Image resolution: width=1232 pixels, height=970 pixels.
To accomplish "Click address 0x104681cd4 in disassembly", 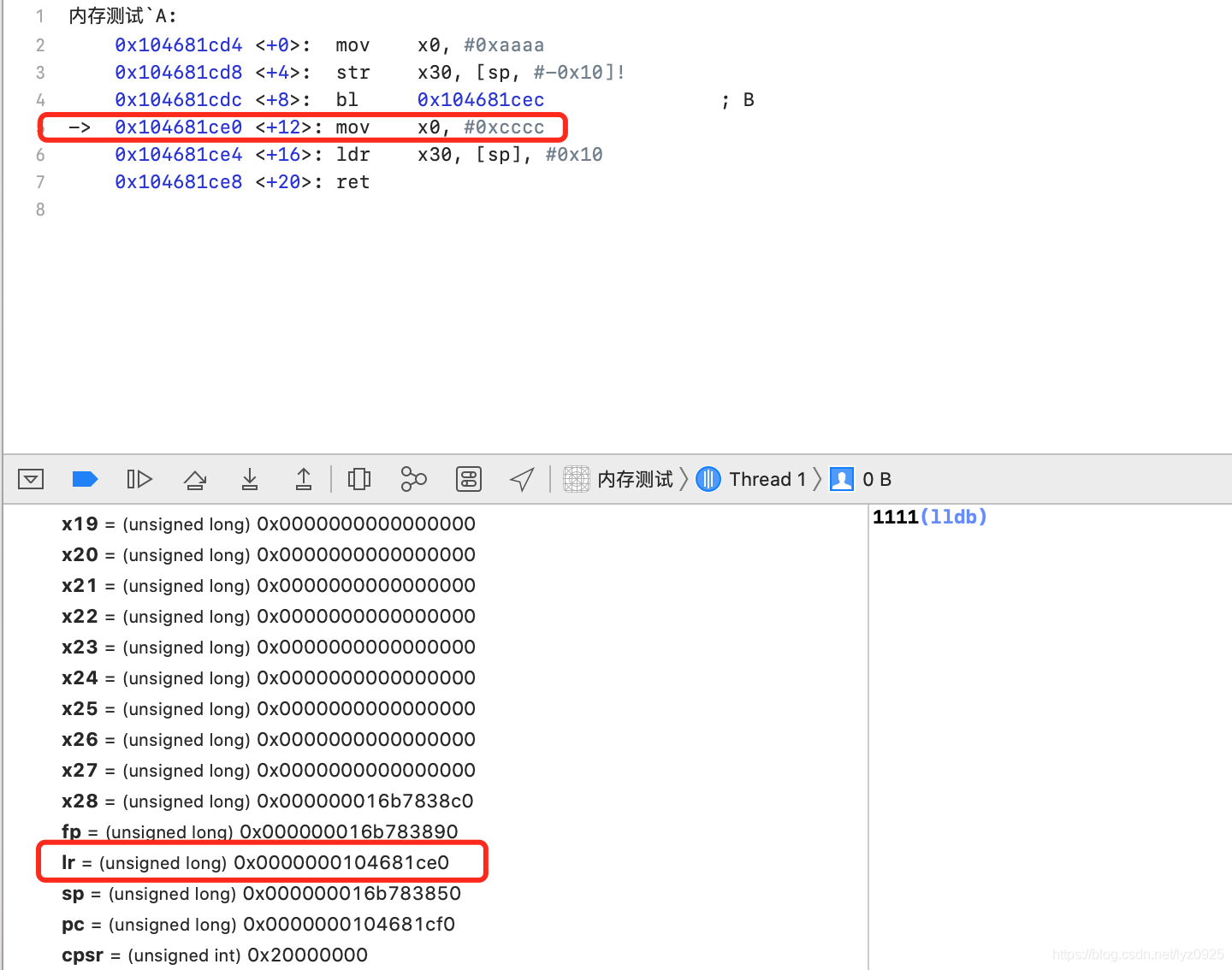I will click(179, 44).
